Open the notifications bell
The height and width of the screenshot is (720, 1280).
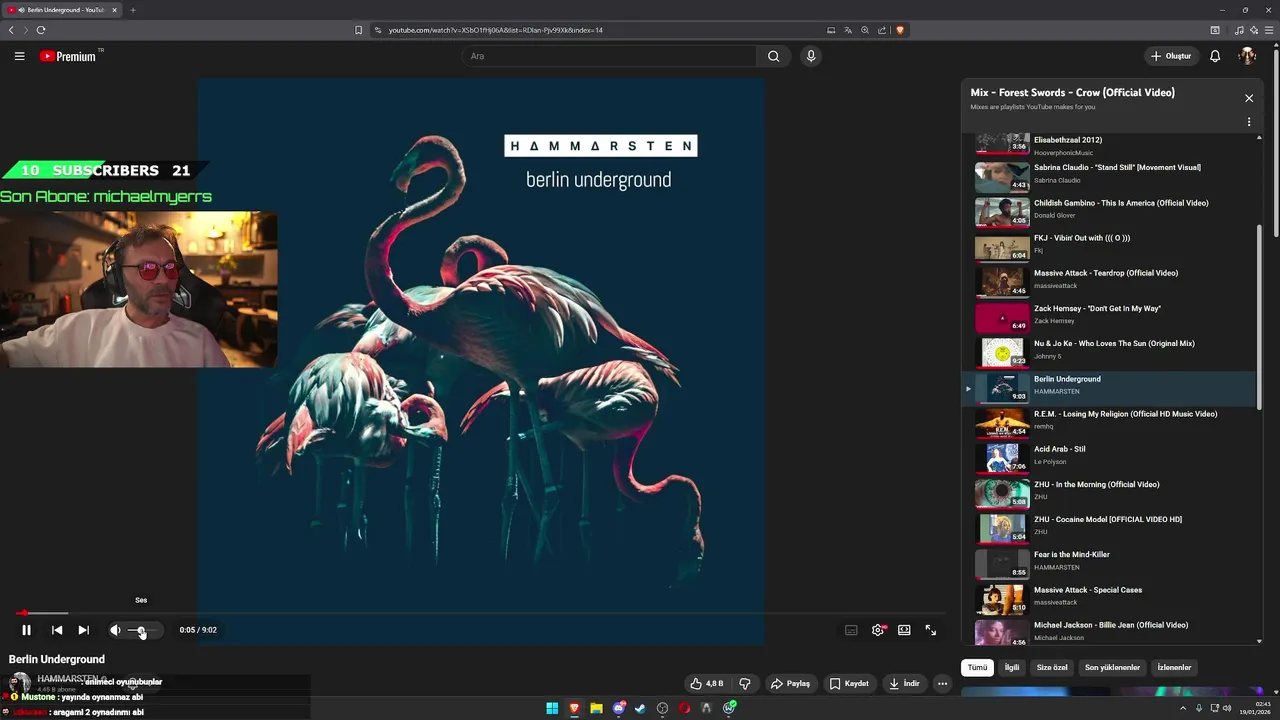1215,56
